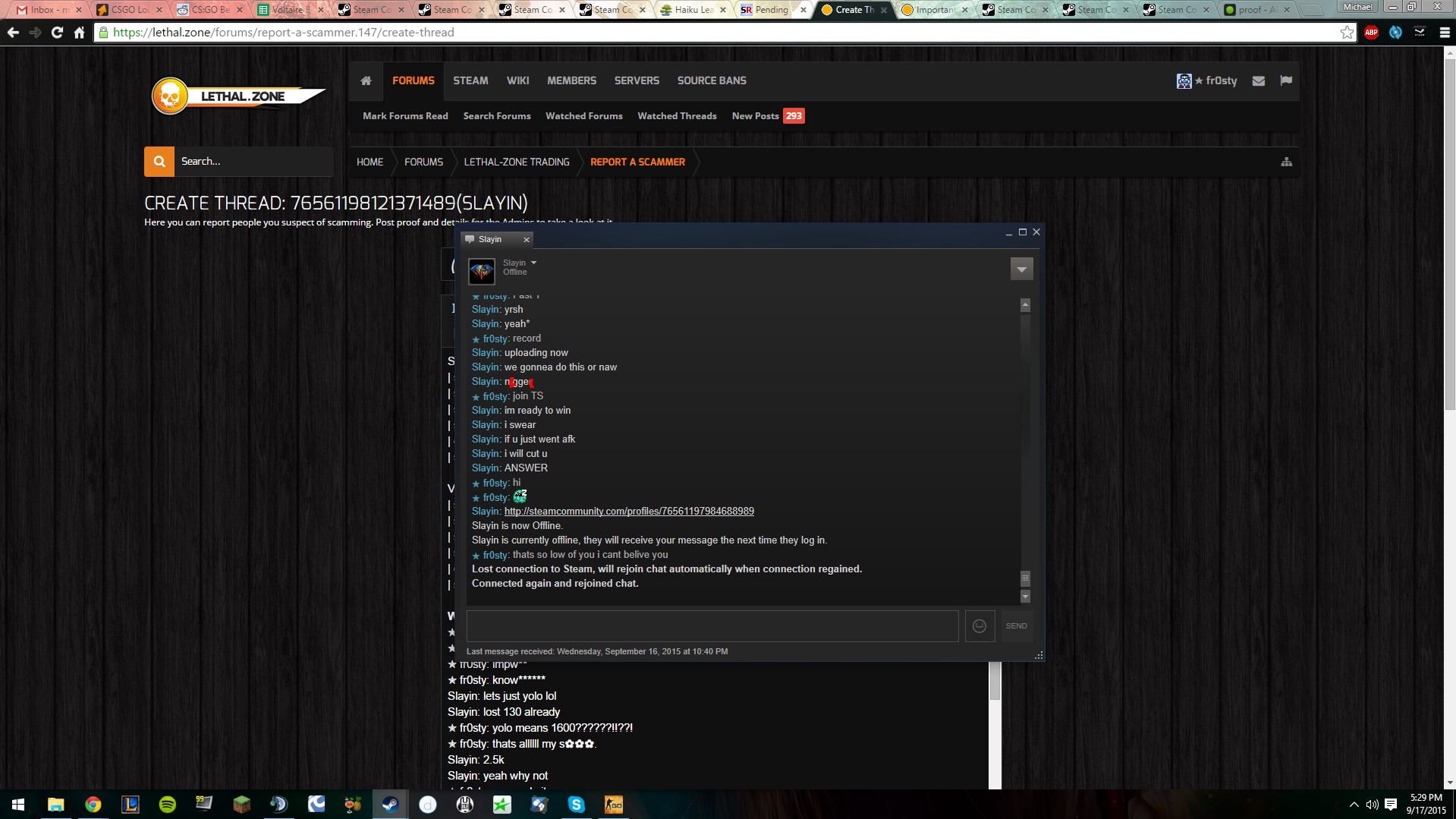Expand the Slayin name dropdown arrow
This screenshot has height=819, width=1456.
pos(533,263)
